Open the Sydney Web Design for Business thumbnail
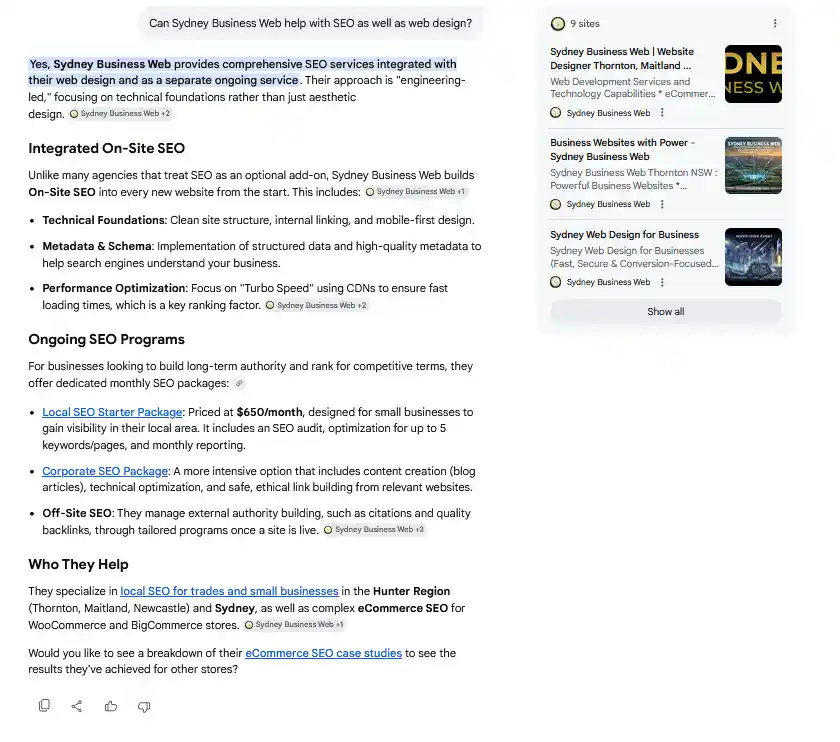The width and height of the screenshot is (840, 742). (753, 257)
